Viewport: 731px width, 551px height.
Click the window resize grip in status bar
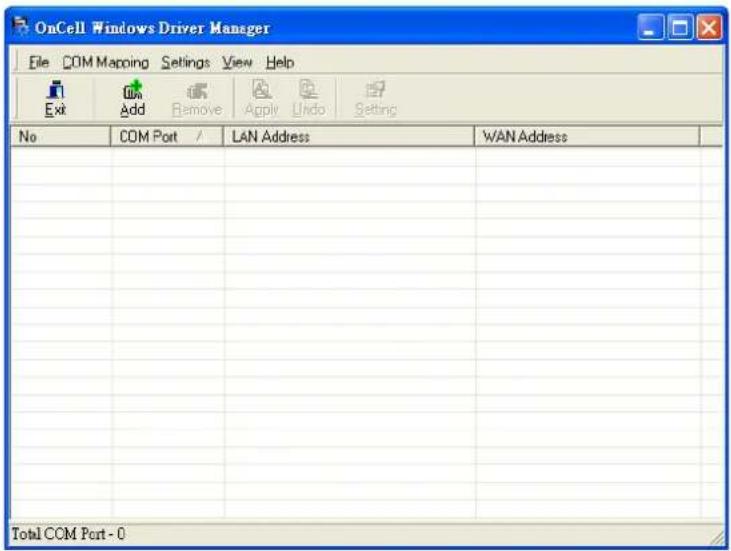tap(716, 537)
